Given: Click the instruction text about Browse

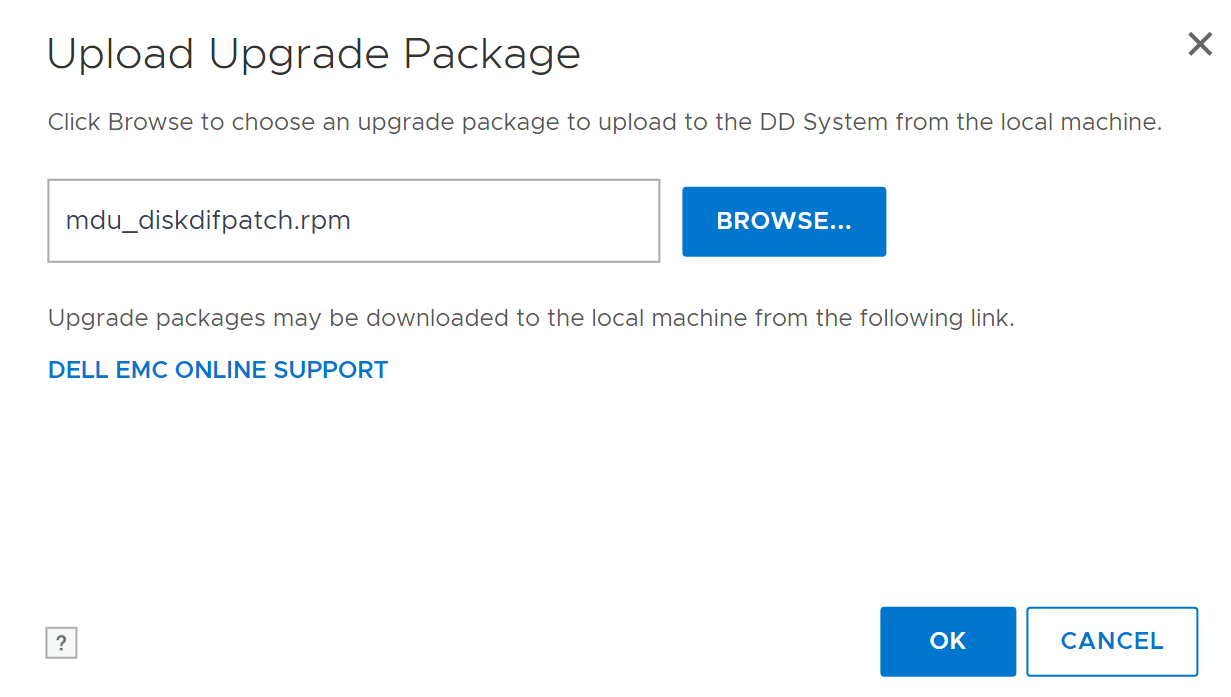Looking at the screenshot, I should click(604, 121).
